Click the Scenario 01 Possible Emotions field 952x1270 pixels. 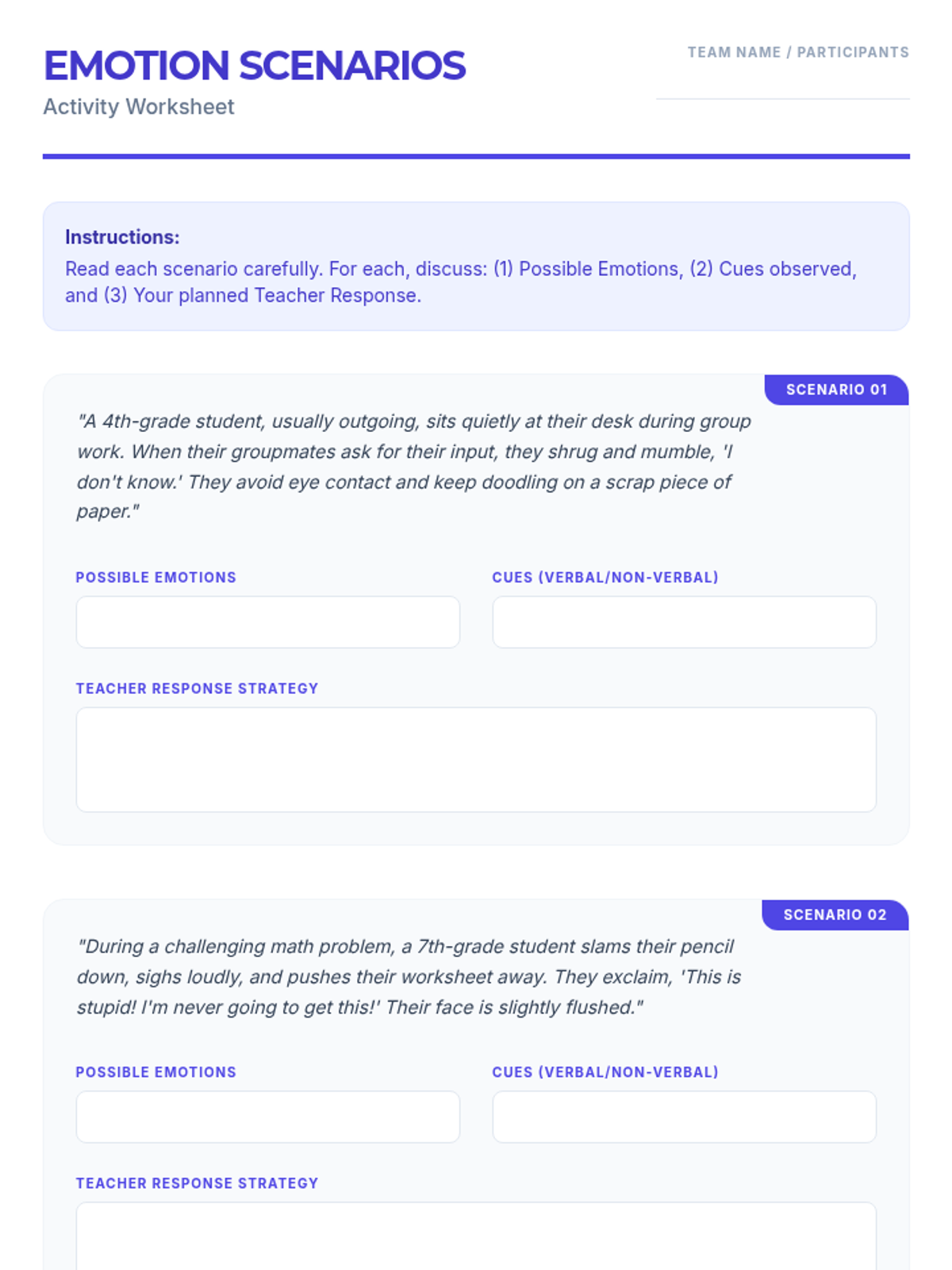coord(267,622)
